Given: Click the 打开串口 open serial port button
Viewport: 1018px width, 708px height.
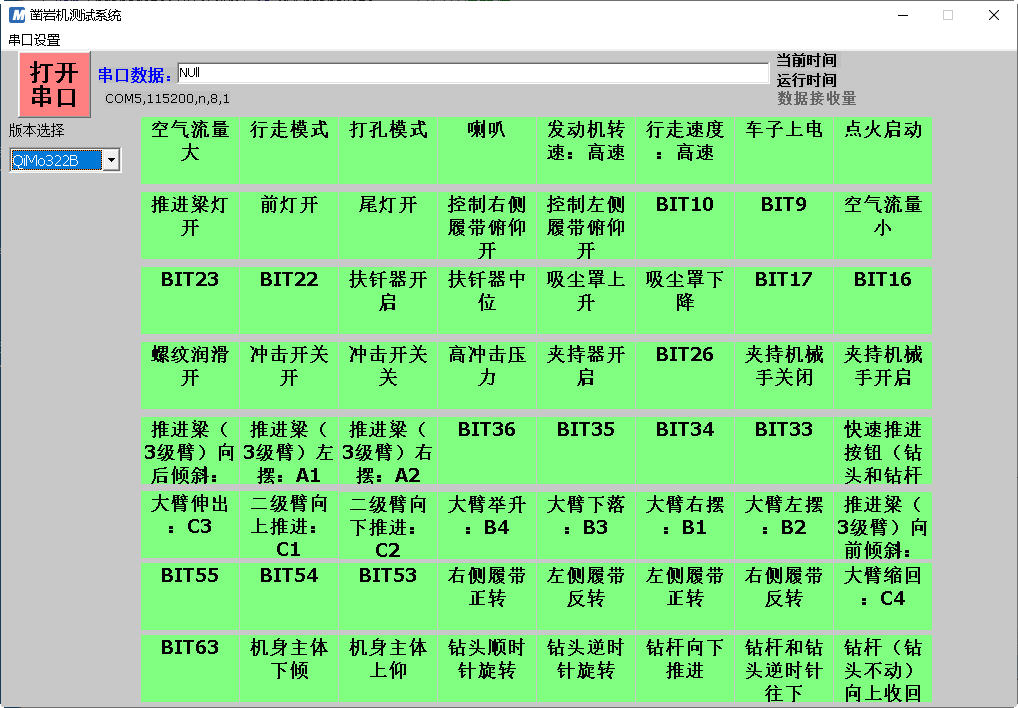Looking at the screenshot, I should pyautogui.click(x=54, y=84).
